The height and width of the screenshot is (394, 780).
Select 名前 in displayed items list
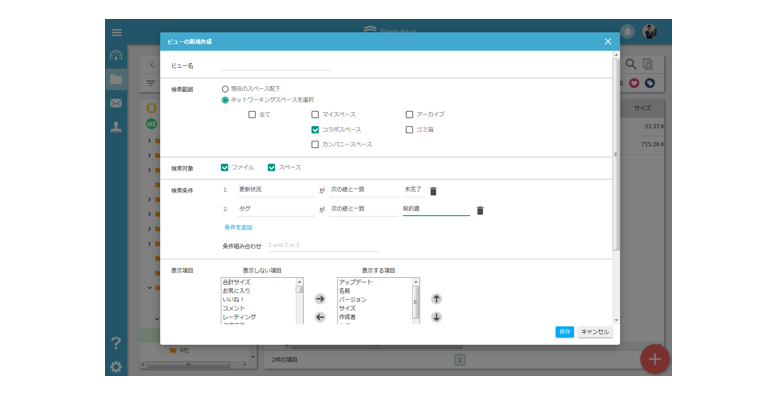(344, 291)
